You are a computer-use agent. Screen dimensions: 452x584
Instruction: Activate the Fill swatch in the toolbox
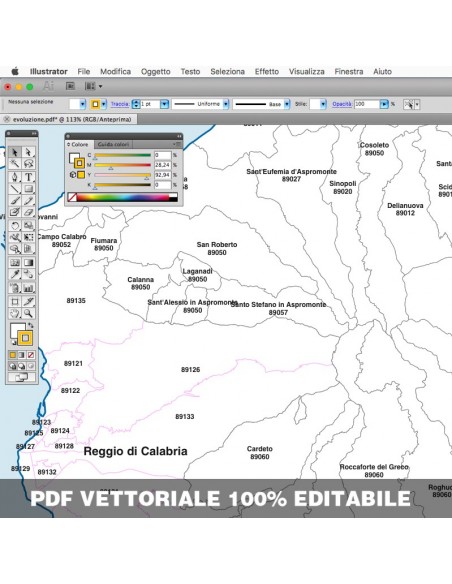(16, 329)
